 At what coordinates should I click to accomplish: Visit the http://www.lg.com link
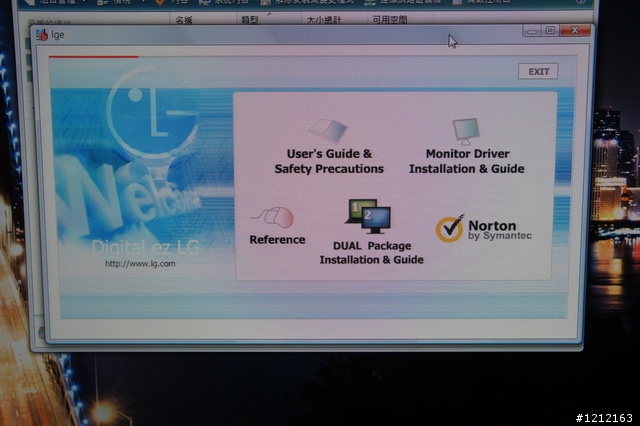tap(140, 264)
